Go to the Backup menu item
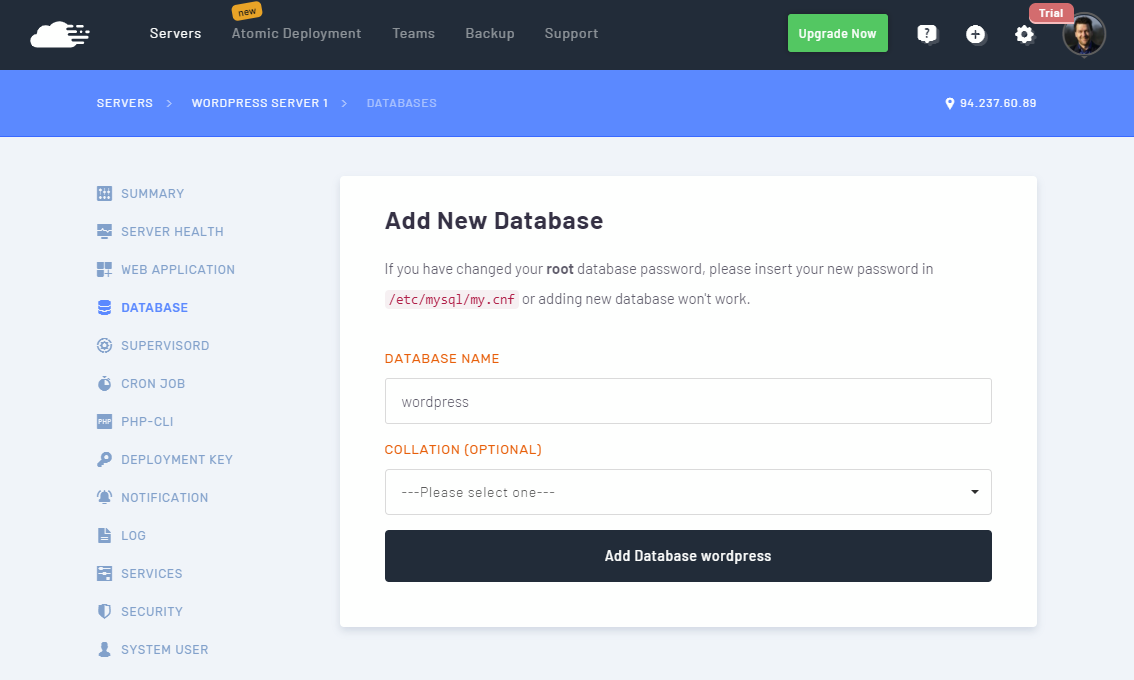The image size is (1134, 680). 490,34
